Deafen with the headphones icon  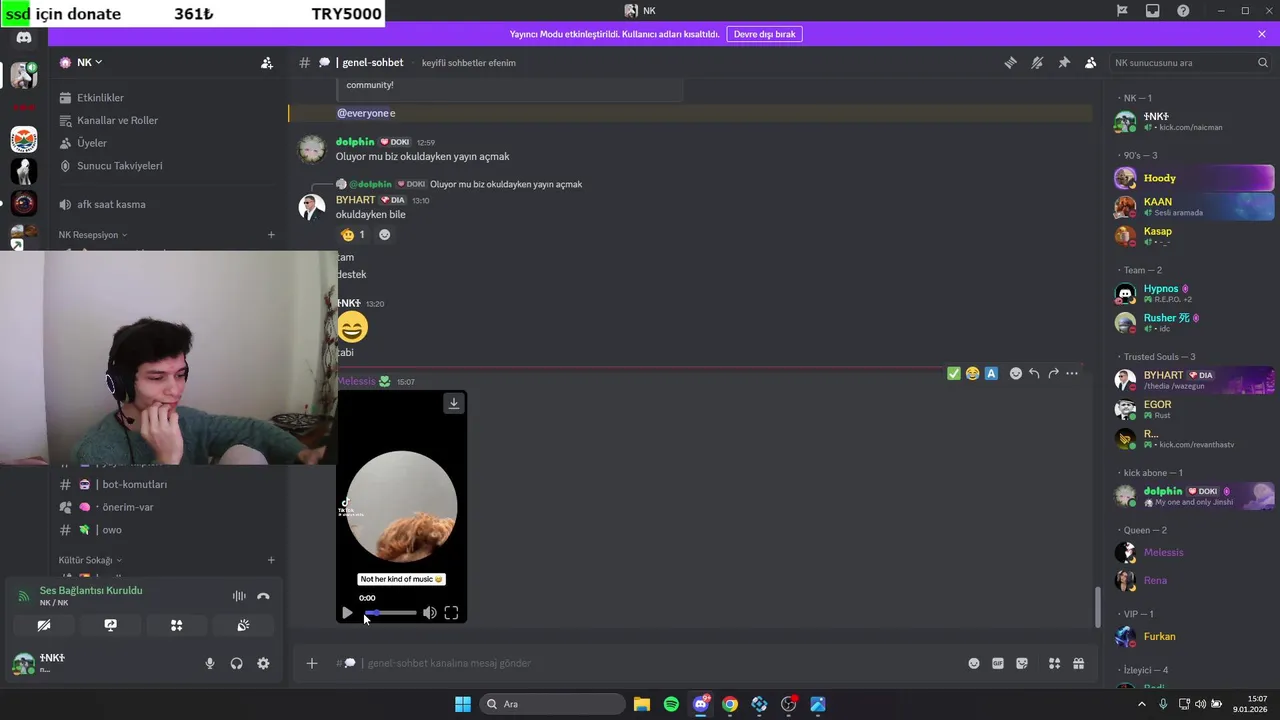(236, 663)
